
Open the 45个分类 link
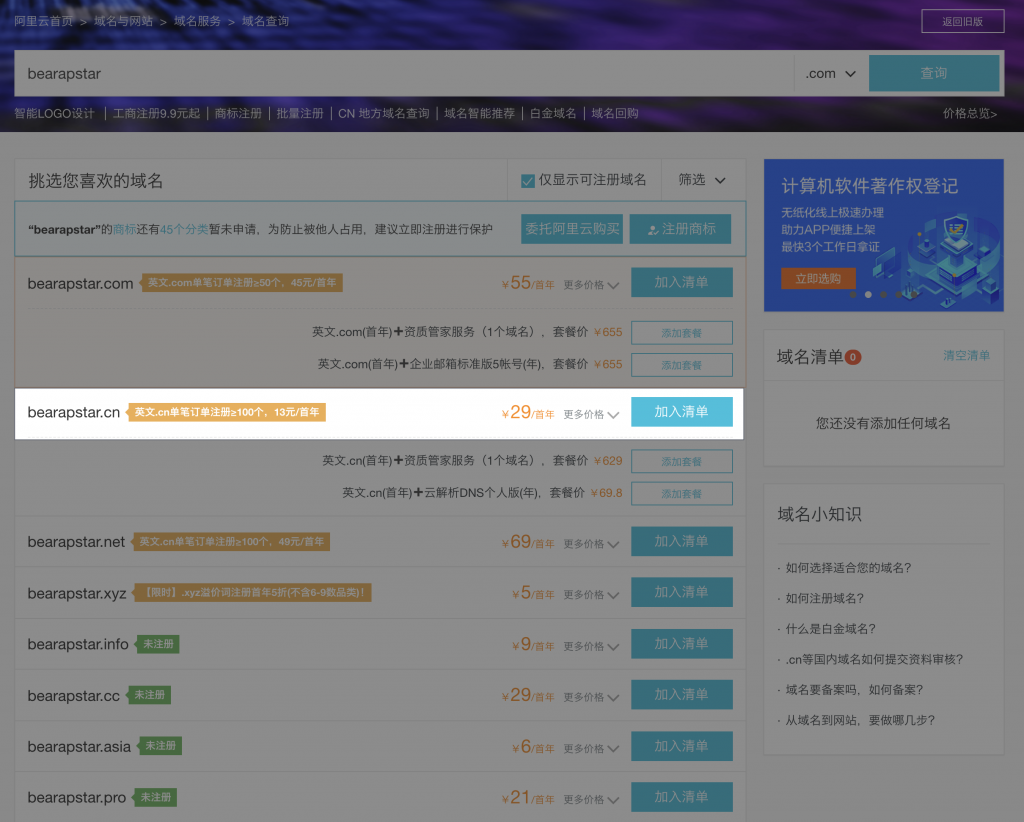coord(184,229)
